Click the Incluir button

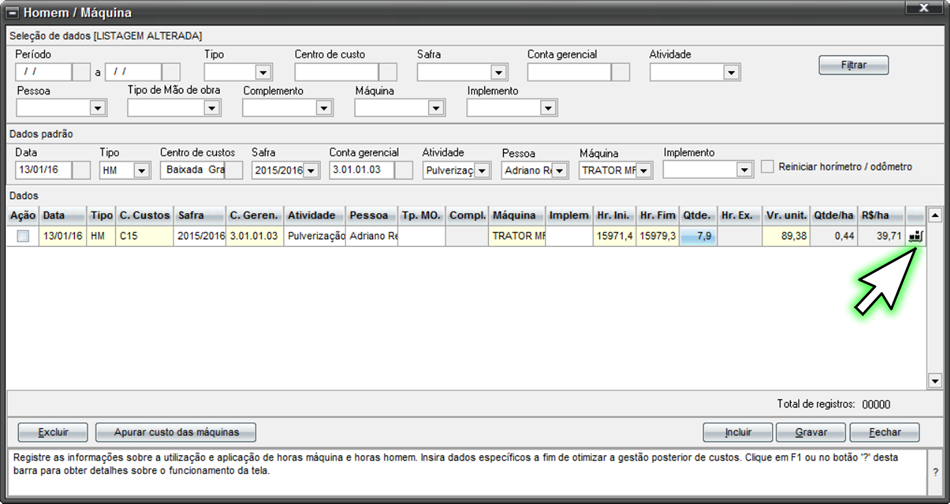click(738, 433)
